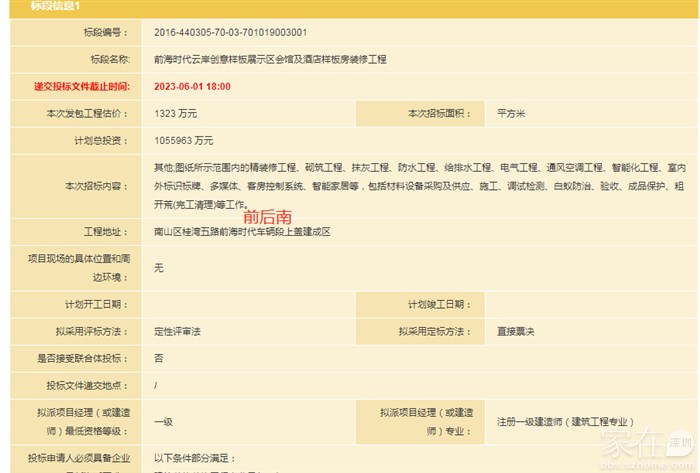Select the deadline value 2023-06-01 18:00

(x=192, y=87)
